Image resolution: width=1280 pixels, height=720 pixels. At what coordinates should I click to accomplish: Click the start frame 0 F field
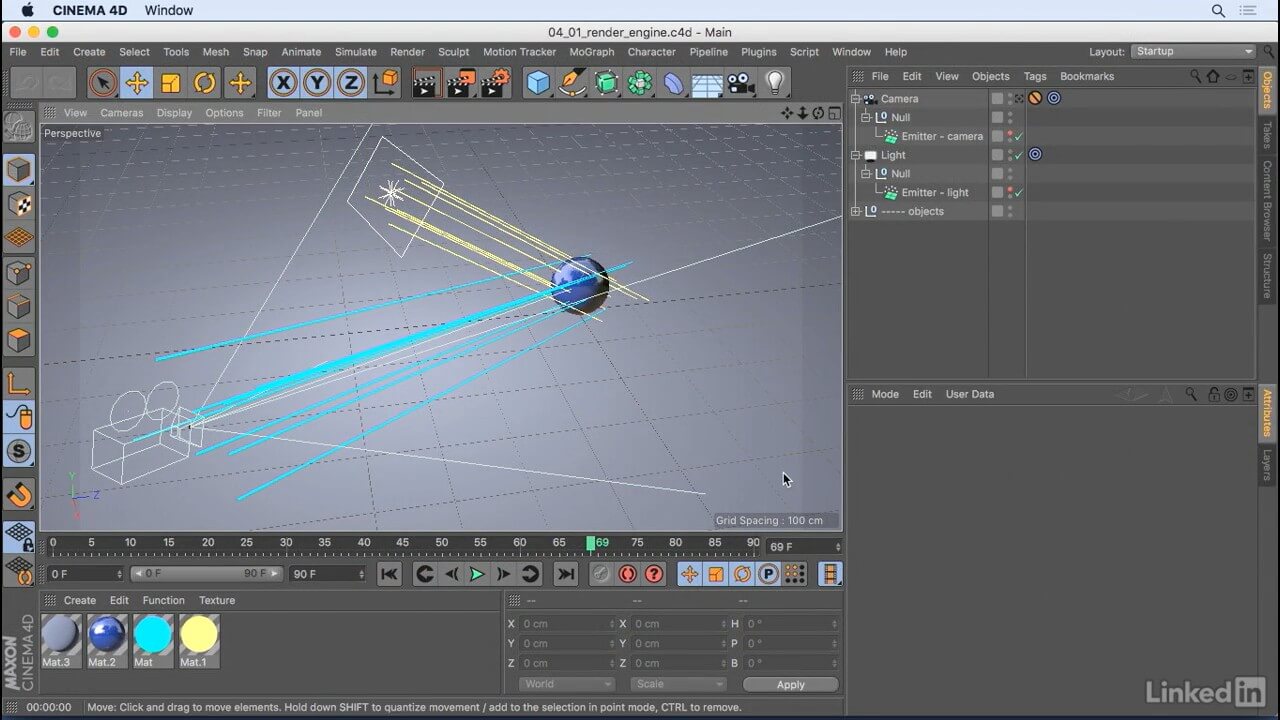[x=85, y=574]
